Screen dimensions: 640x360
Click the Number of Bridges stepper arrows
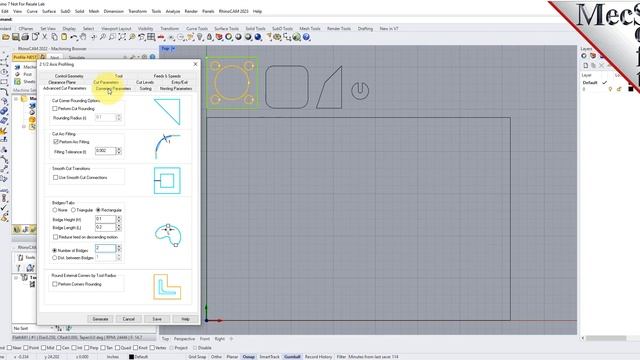click(119, 248)
